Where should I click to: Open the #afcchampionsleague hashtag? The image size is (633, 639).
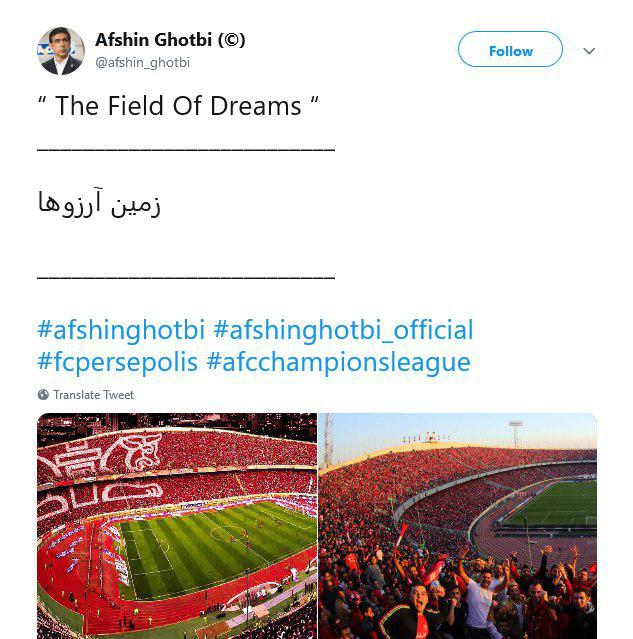tap(338, 362)
